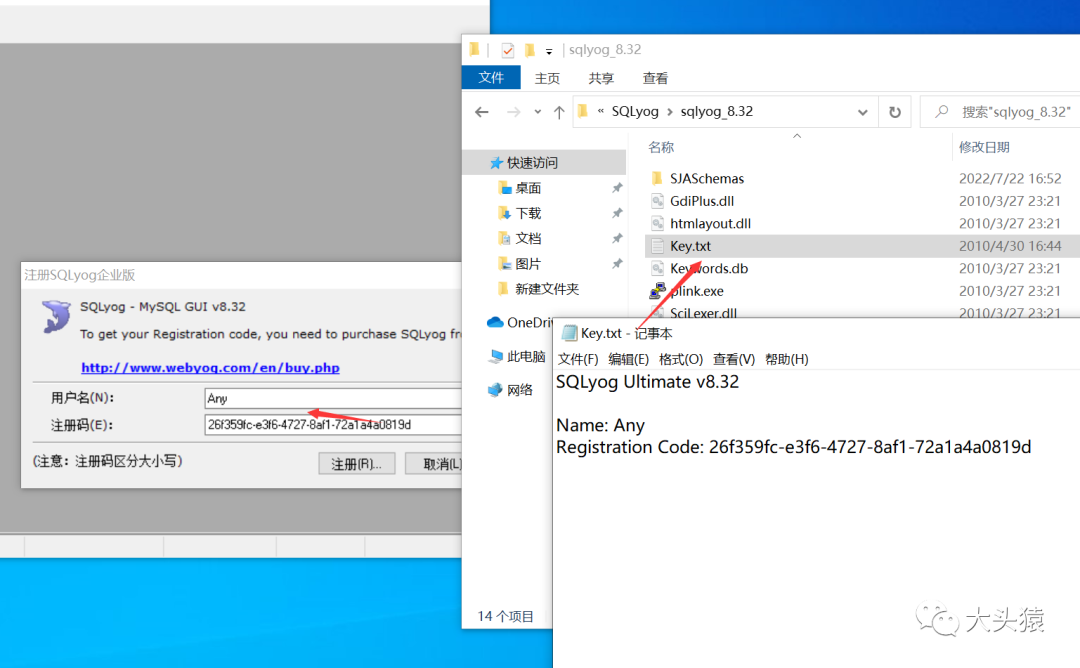Click the Key.txt file icon in list
Screen dimensions: 1080x668
pos(657,246)
